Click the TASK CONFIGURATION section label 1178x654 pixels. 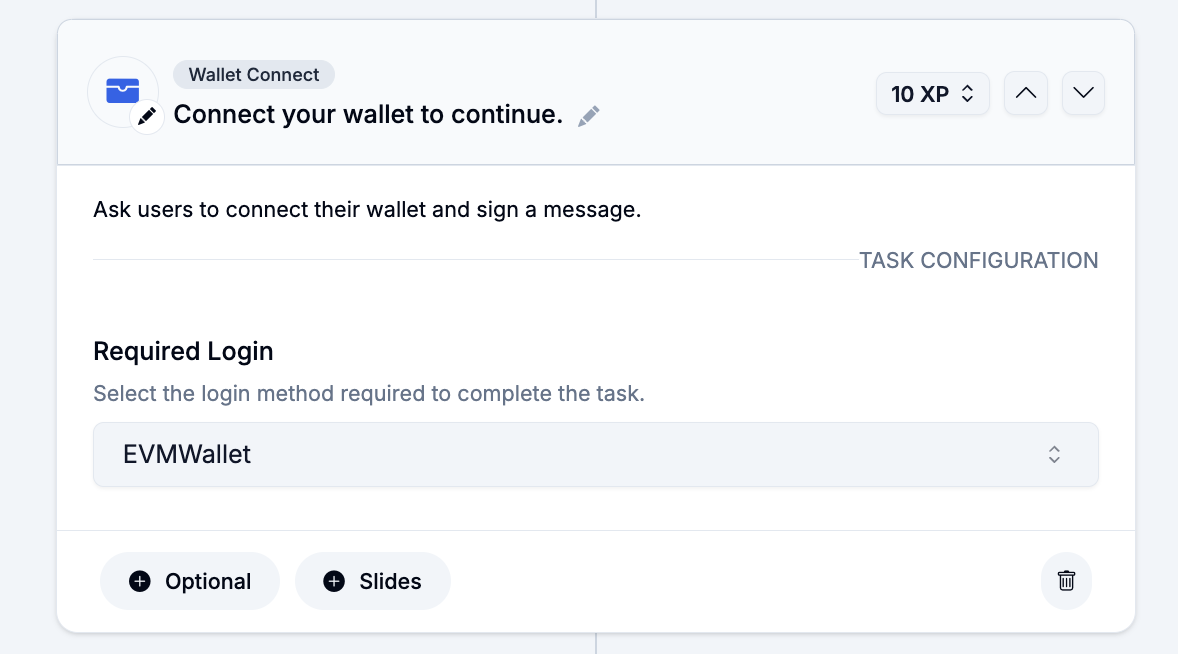978,261
